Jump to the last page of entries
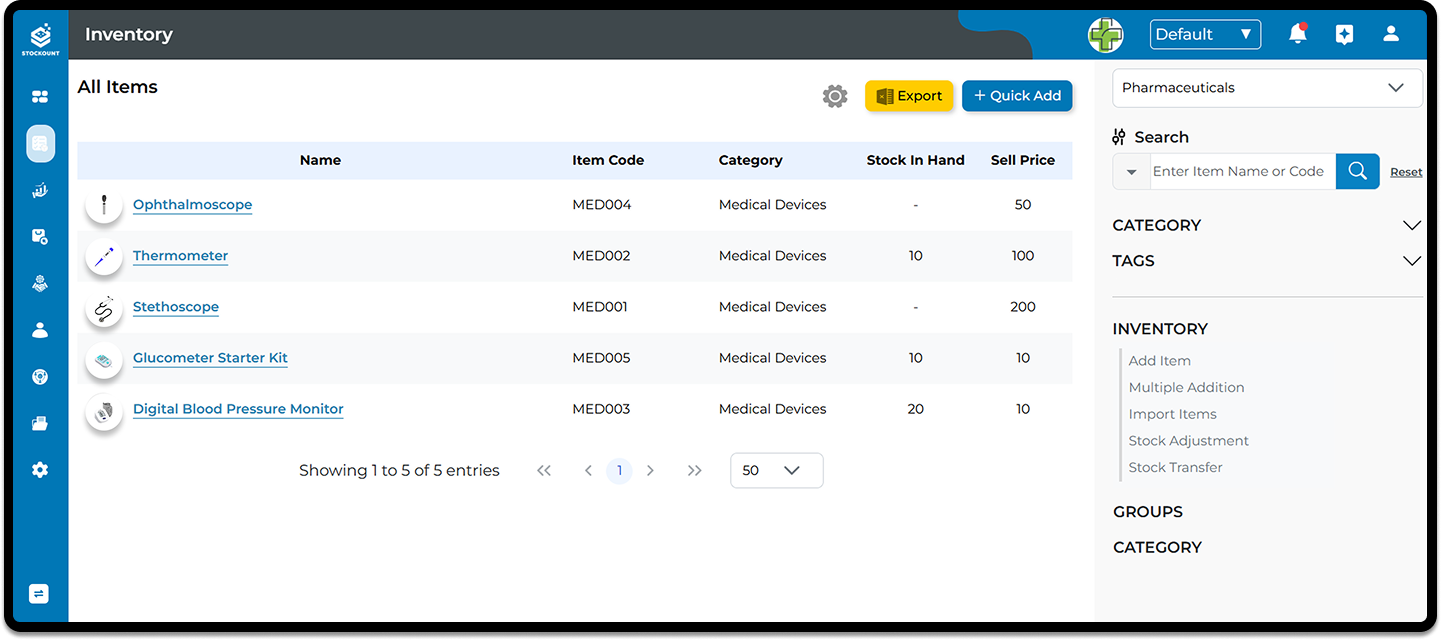Image resolution: width=1441 pixels, height=640 pixels. [695, 470]
